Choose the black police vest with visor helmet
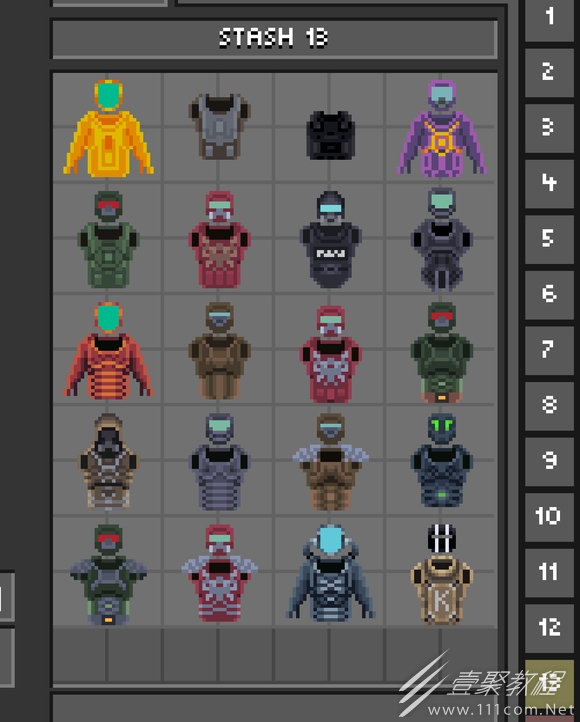This screenshot has height=722, width=580. [331, 239]
